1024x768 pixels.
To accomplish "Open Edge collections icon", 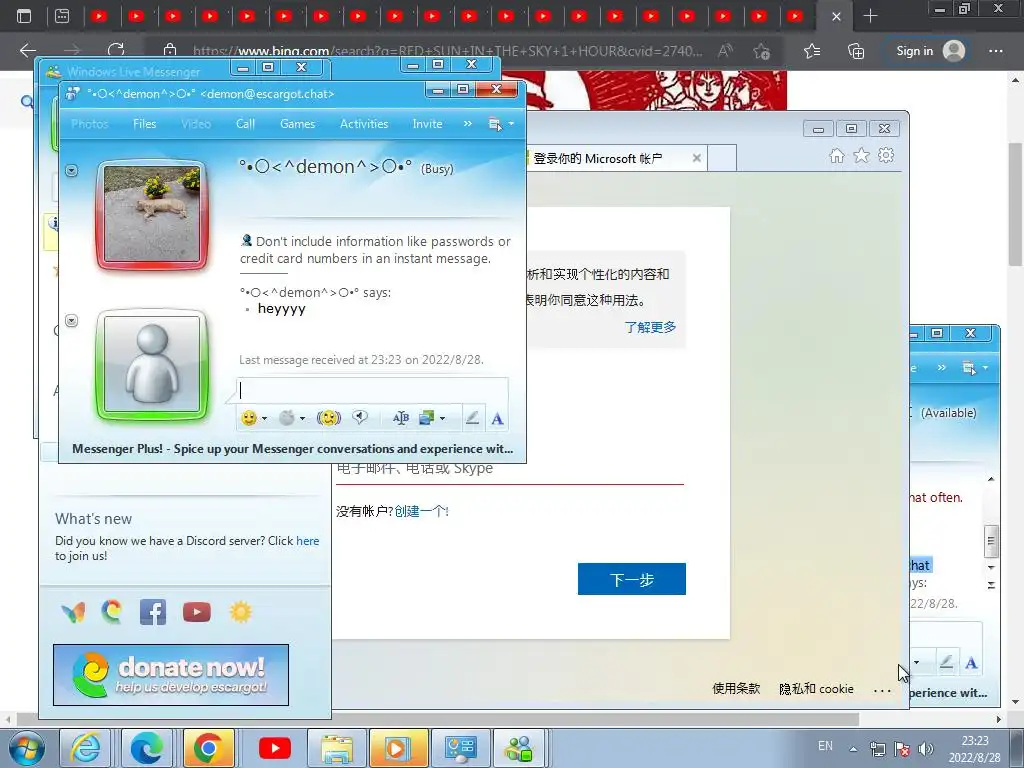I will click(x=856, y=51).
